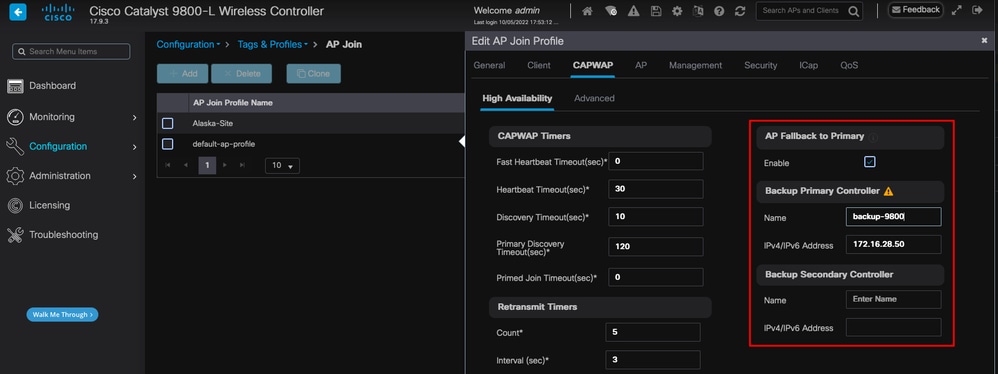Open the Tags & Profiles breadcrumb dropdown

pos(272,45)
